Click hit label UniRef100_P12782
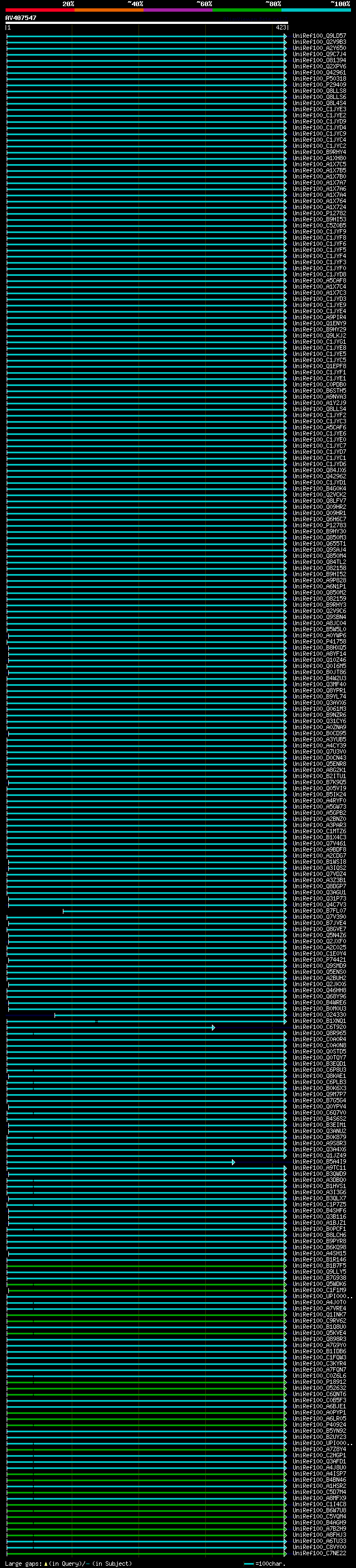 [319, 214]
